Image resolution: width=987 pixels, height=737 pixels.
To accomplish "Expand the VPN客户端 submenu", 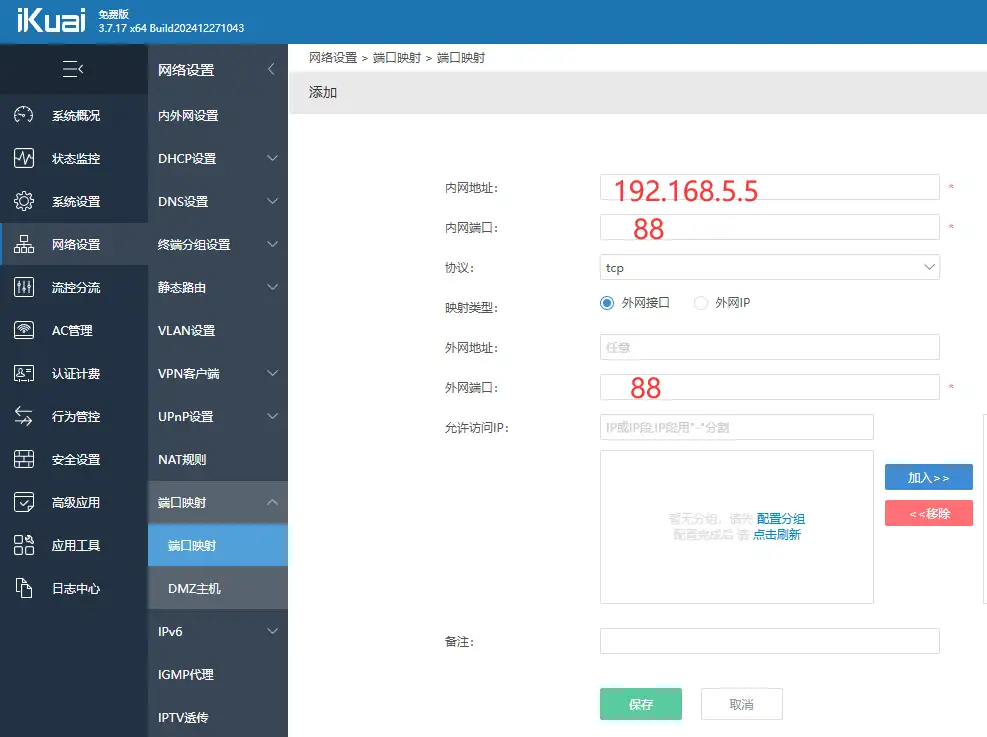I will click(x=218, y=373).
